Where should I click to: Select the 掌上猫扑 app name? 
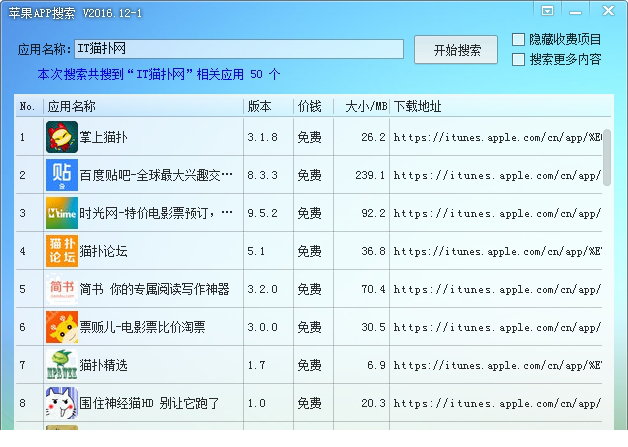click(103, 137)
